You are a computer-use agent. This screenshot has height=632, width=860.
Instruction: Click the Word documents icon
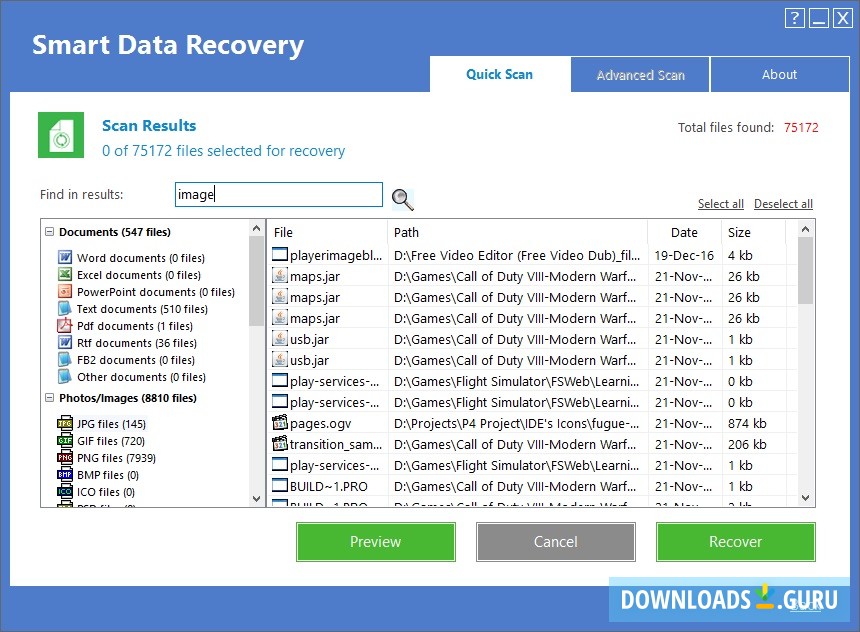(x=65, y=257)
